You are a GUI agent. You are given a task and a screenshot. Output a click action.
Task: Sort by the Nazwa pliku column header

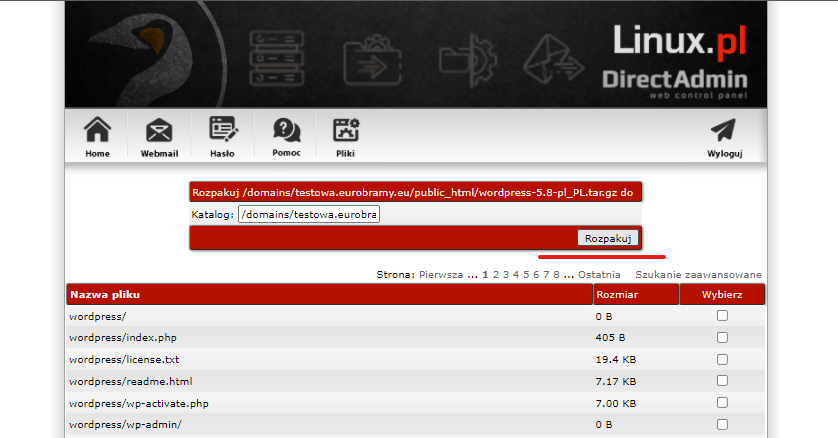point(105,295)
